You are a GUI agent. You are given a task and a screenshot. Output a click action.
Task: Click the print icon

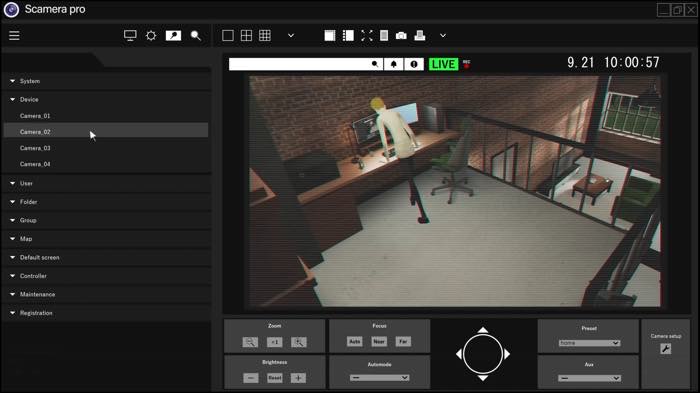coord(420,35)
